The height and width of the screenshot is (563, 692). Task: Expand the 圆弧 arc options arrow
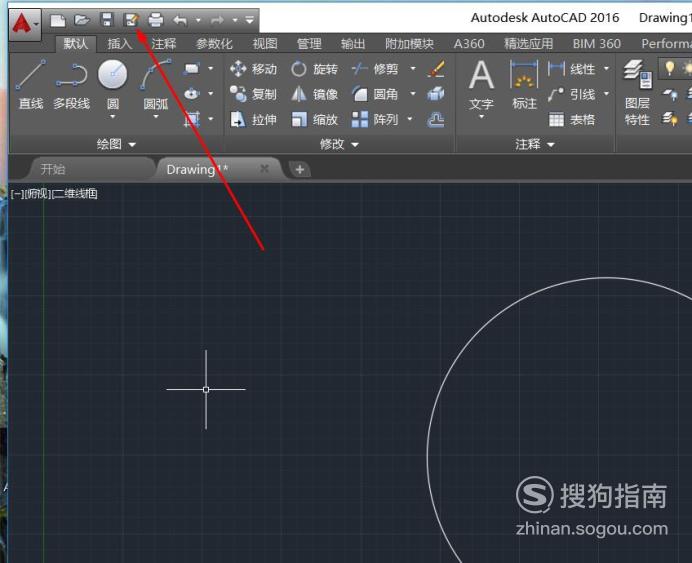pos(156,117)
